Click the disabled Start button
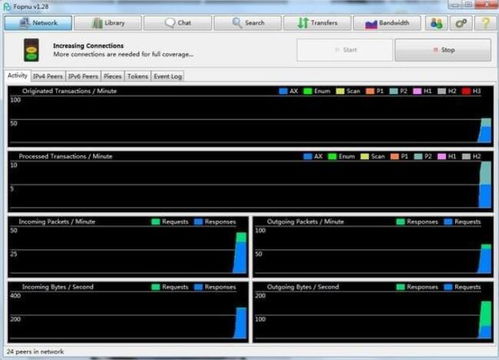 [345, 50]
